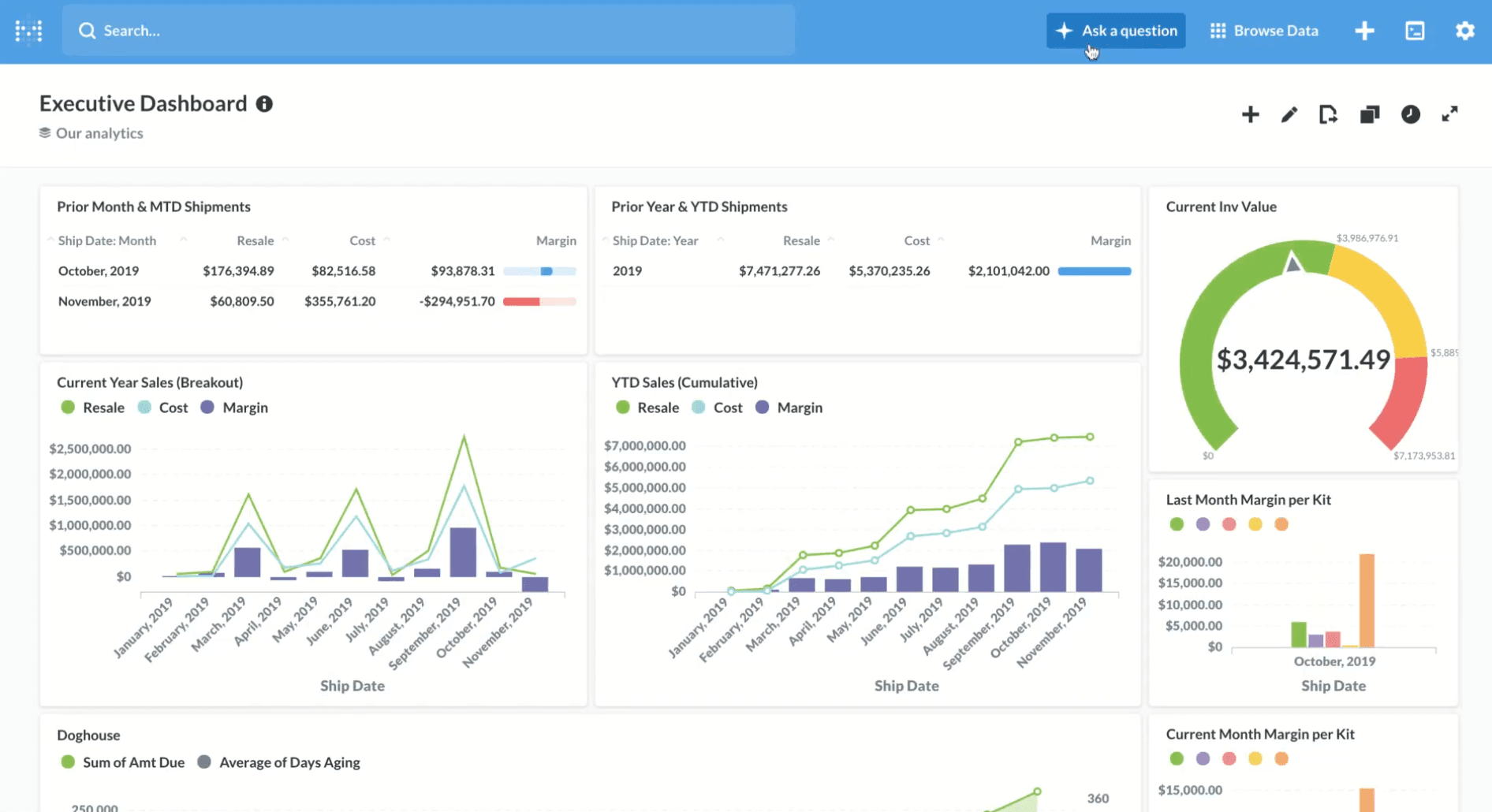The width and height of the screenshot is (1492, 812).
Task: Open the Our analytics collection link
Action: [x=99, y=133]
